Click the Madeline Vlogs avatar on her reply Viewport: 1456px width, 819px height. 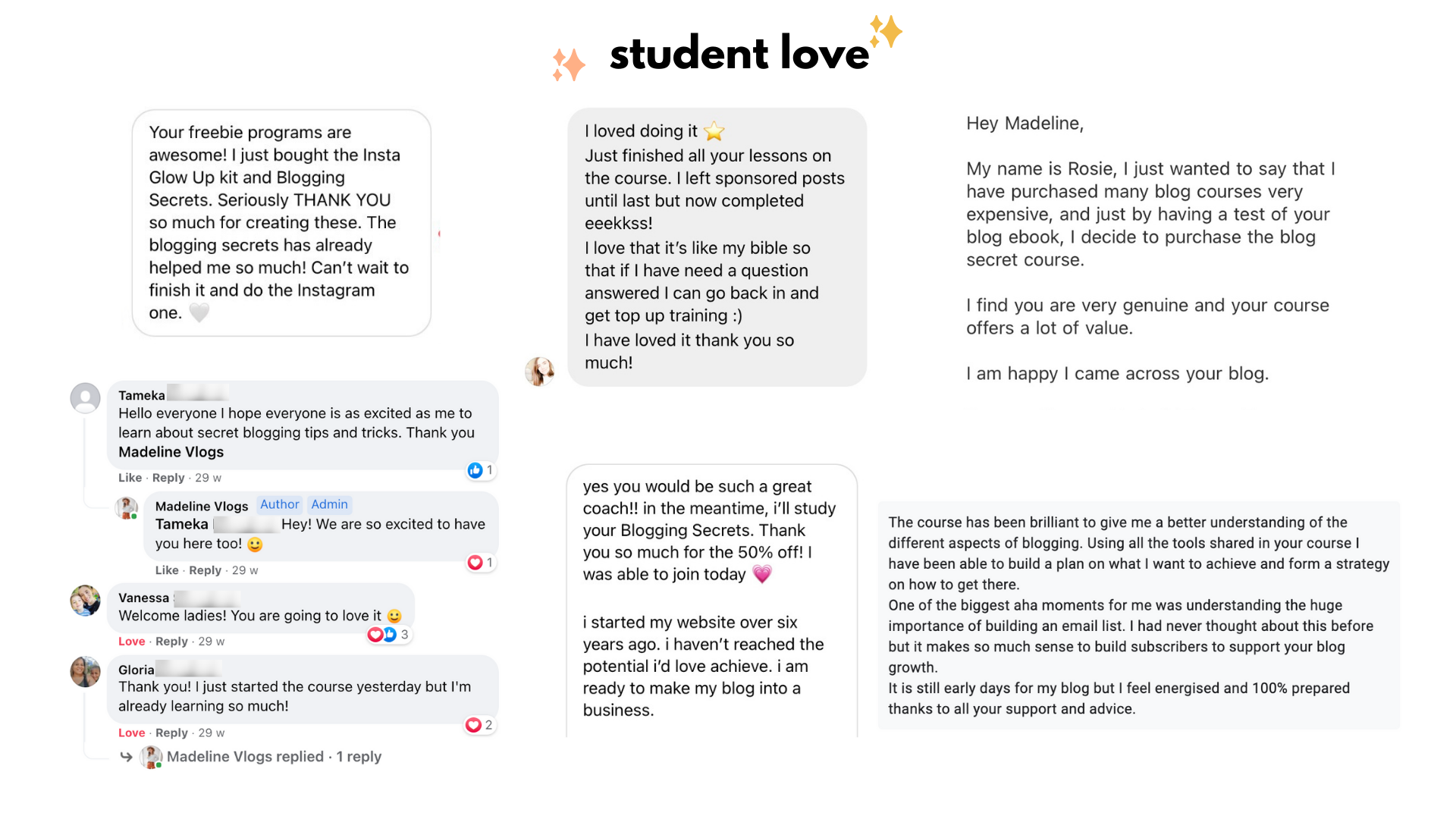pyautogui.click(x=126, y=507)
